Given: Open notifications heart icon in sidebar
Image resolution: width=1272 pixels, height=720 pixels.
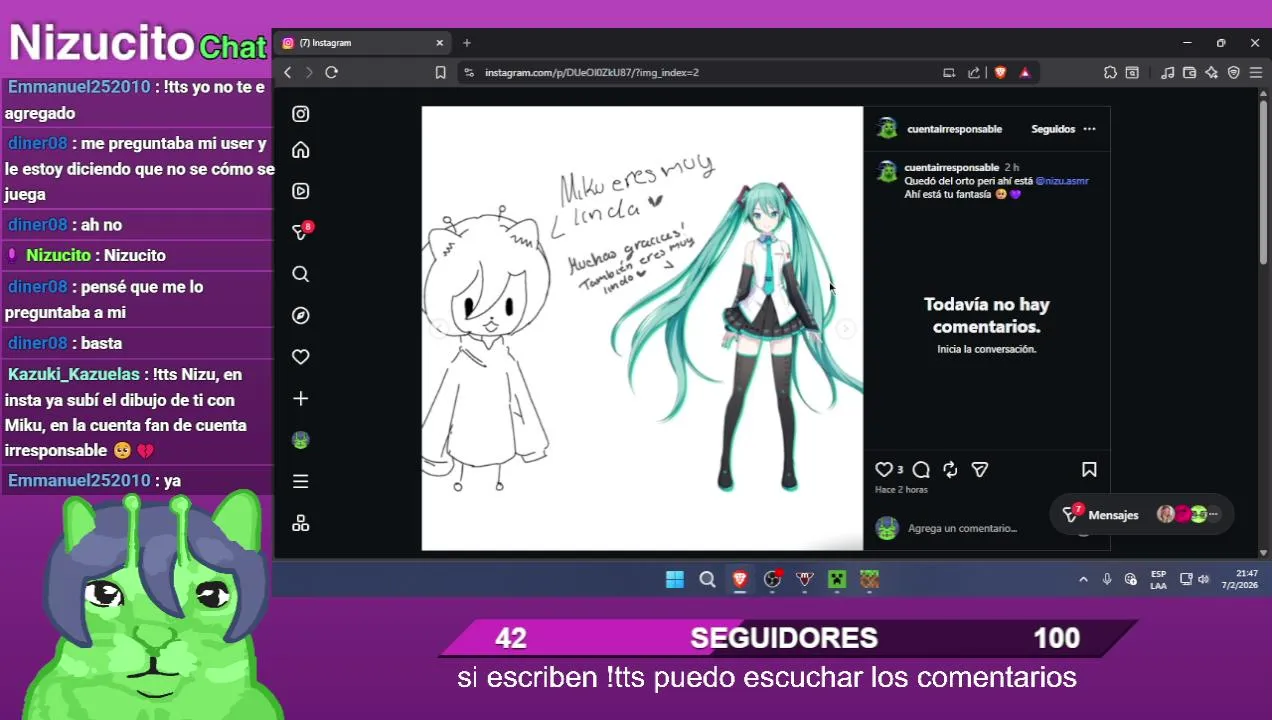Looking at the screenshot, I should (300, 357).
